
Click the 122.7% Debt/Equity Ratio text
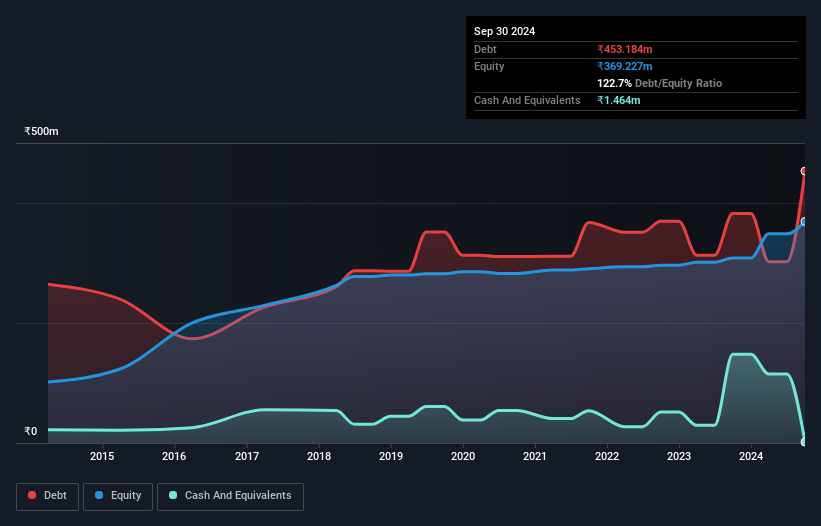(659, 83)
